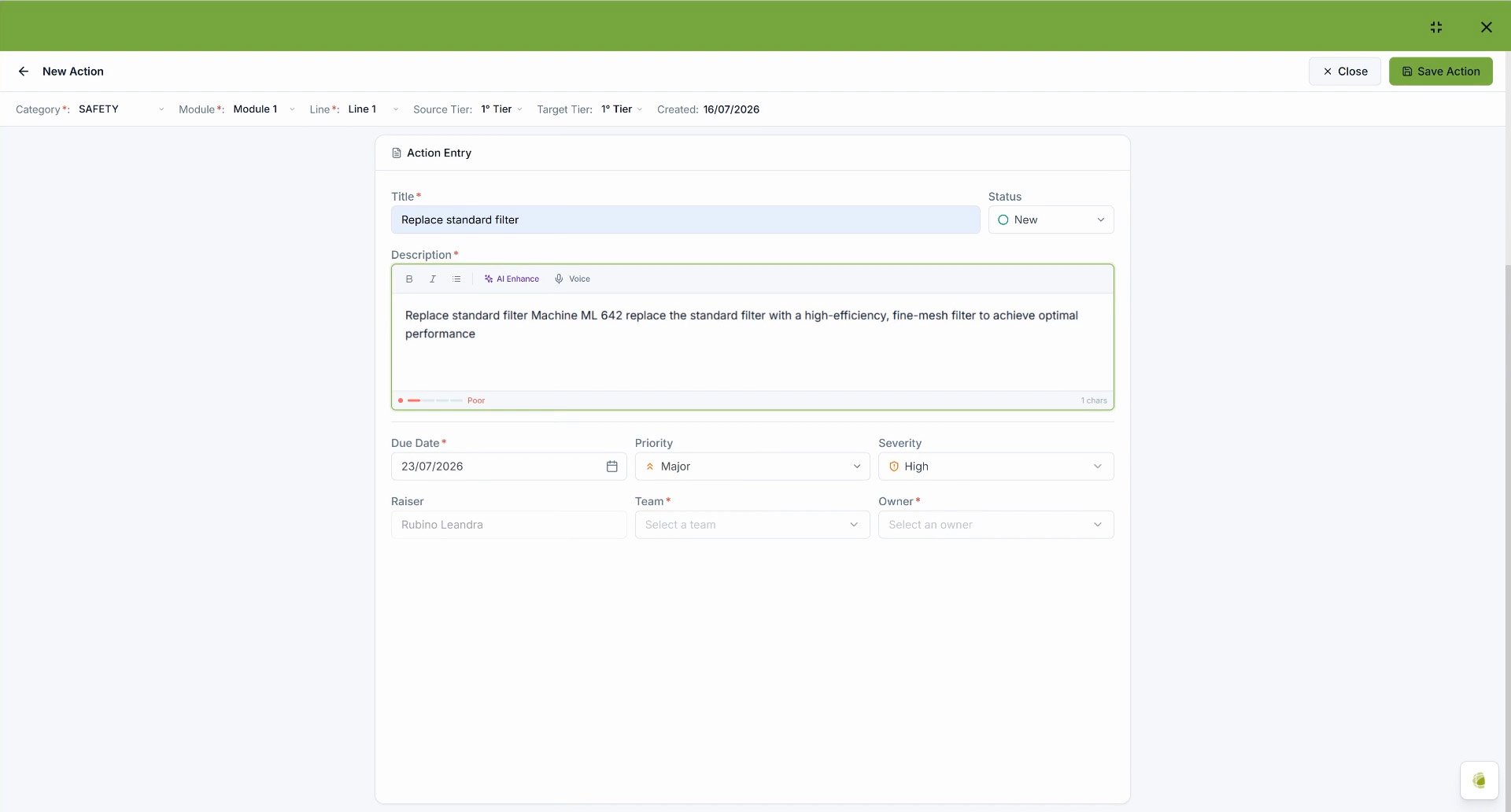Click the exit fullscreen icon in green header
This screenshot has width=1511, height=812.
pos(1436,27)
